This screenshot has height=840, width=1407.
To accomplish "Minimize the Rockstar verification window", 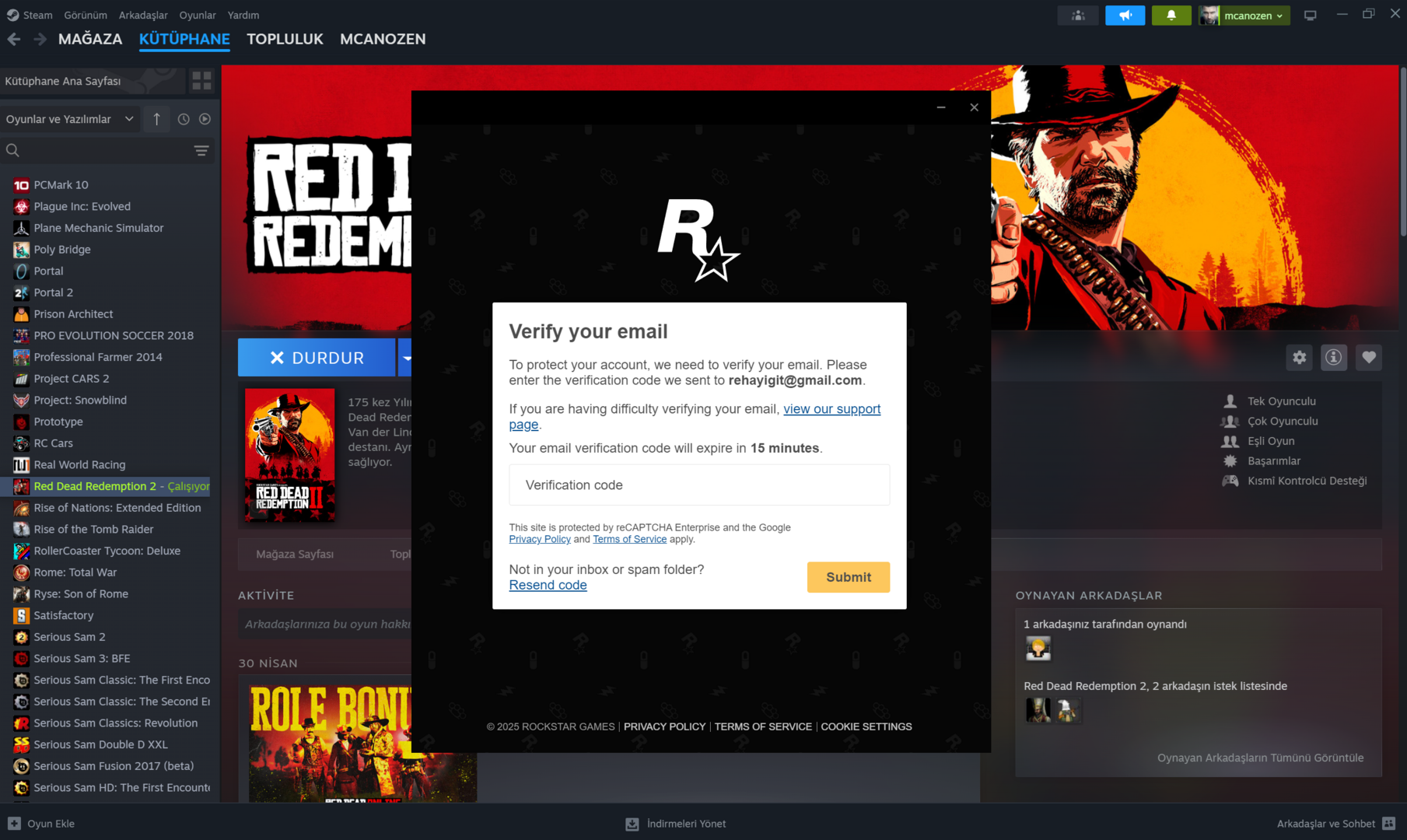I will pyautogui.click(x=941, y=107).
